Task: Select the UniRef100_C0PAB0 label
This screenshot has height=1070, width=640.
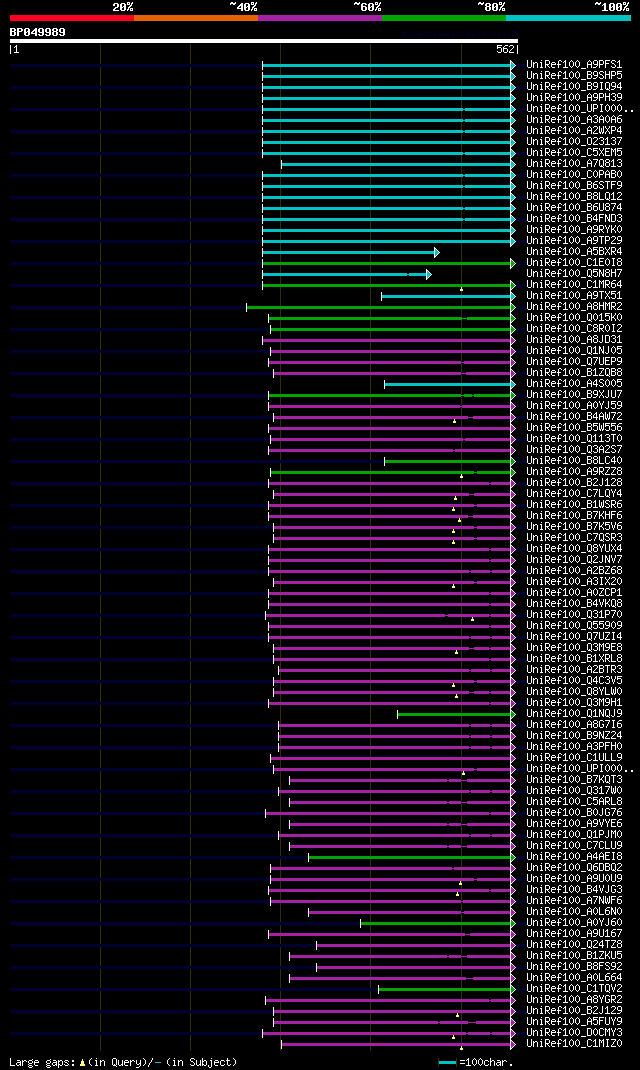Action: tap(574, 175)
